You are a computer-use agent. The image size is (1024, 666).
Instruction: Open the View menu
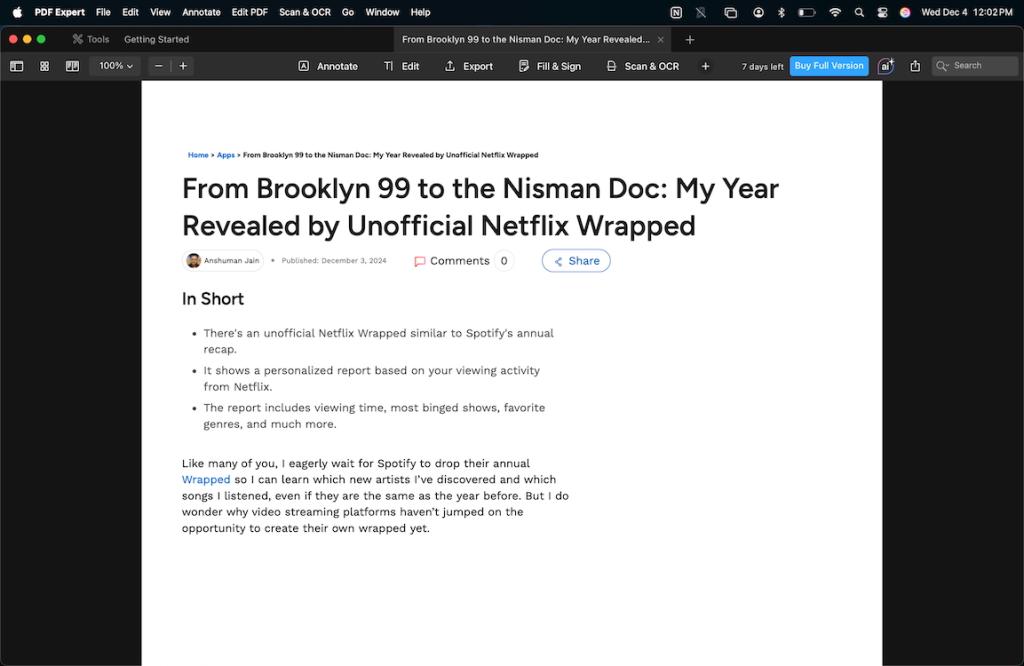160,12
